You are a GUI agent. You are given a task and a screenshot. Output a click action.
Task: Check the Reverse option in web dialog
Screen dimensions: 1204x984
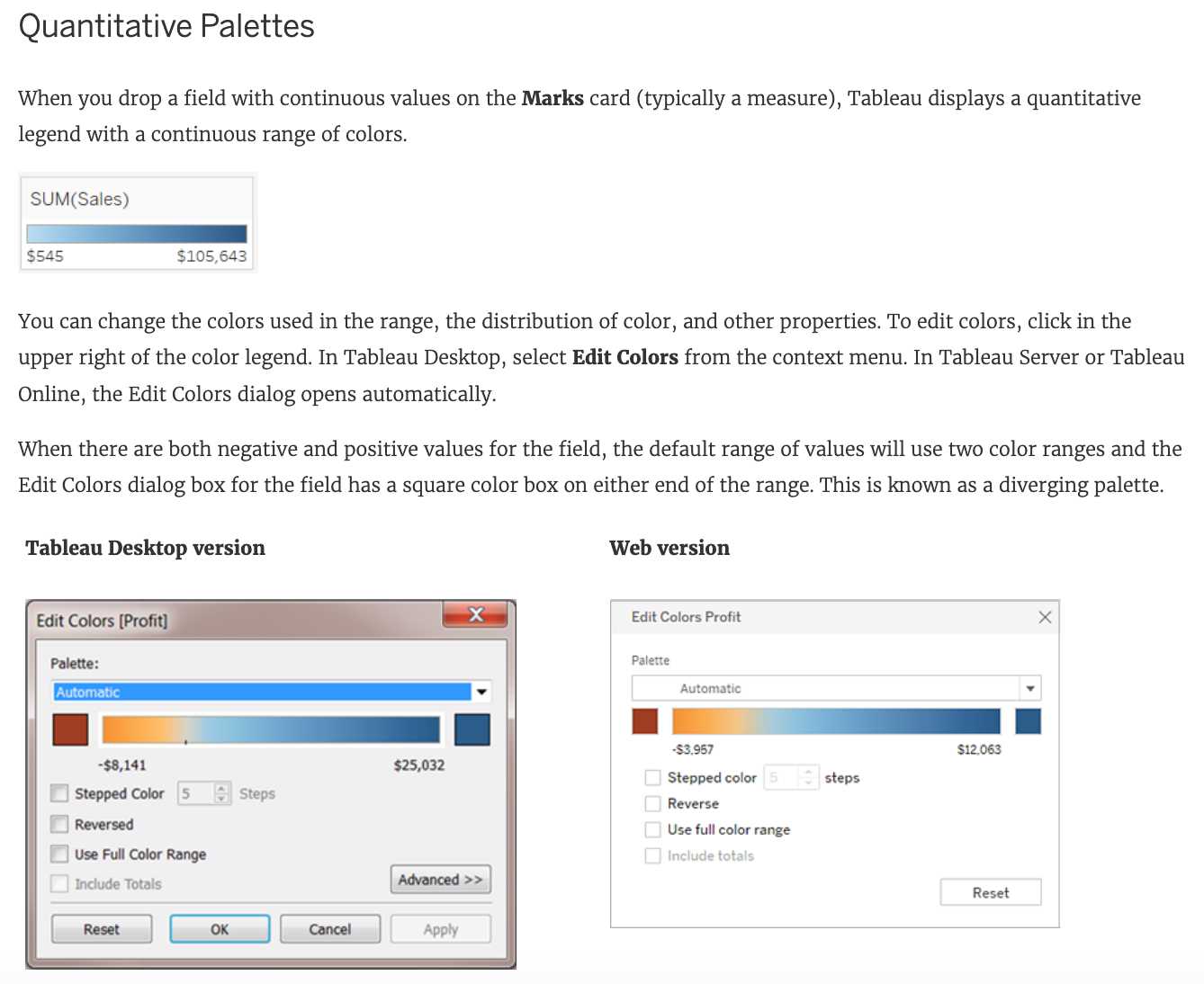tap(653, 804)
